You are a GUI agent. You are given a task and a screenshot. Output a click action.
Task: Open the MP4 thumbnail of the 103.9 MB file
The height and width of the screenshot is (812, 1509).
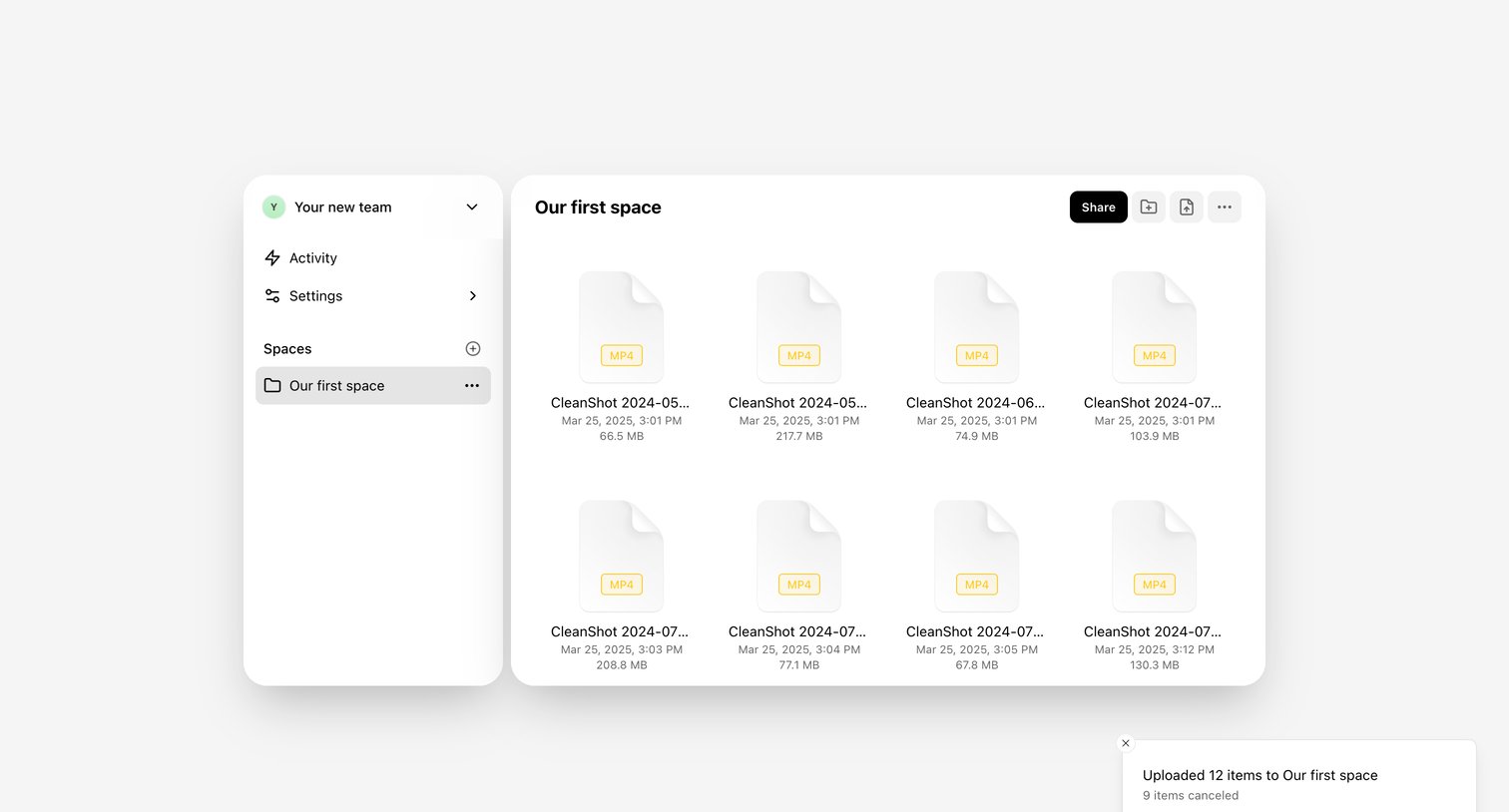pos(1155,327)
